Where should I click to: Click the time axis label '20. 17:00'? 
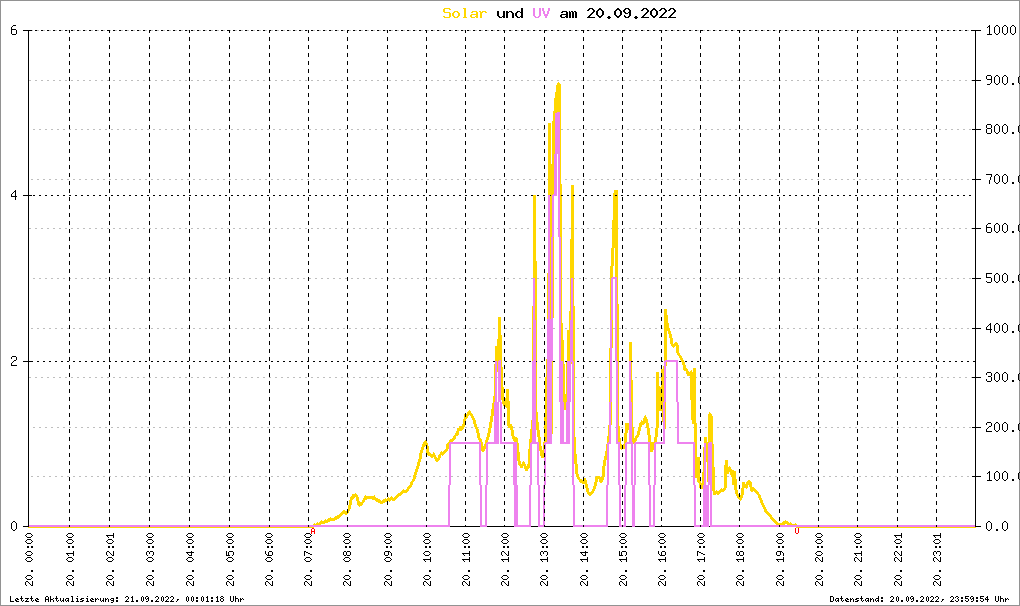701,560
